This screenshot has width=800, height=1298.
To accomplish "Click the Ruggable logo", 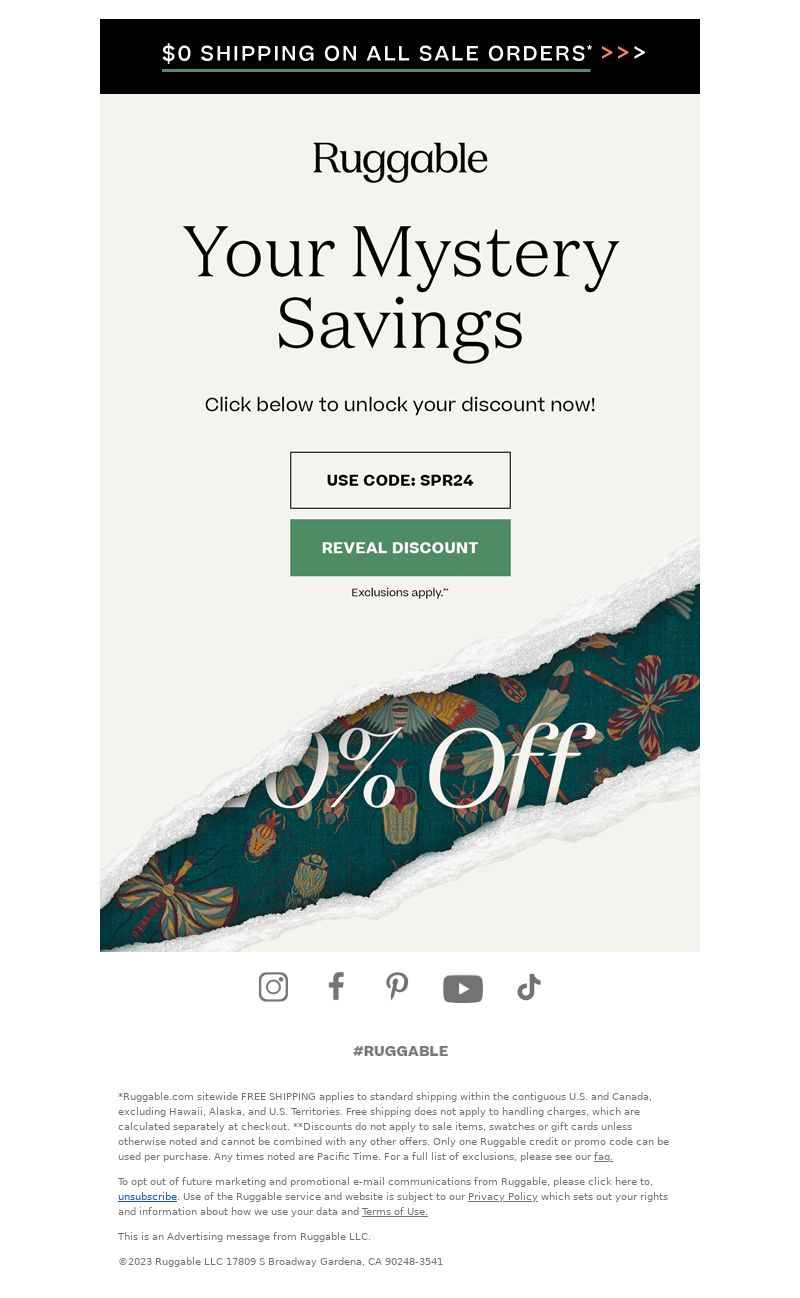I will click(400, 161).
